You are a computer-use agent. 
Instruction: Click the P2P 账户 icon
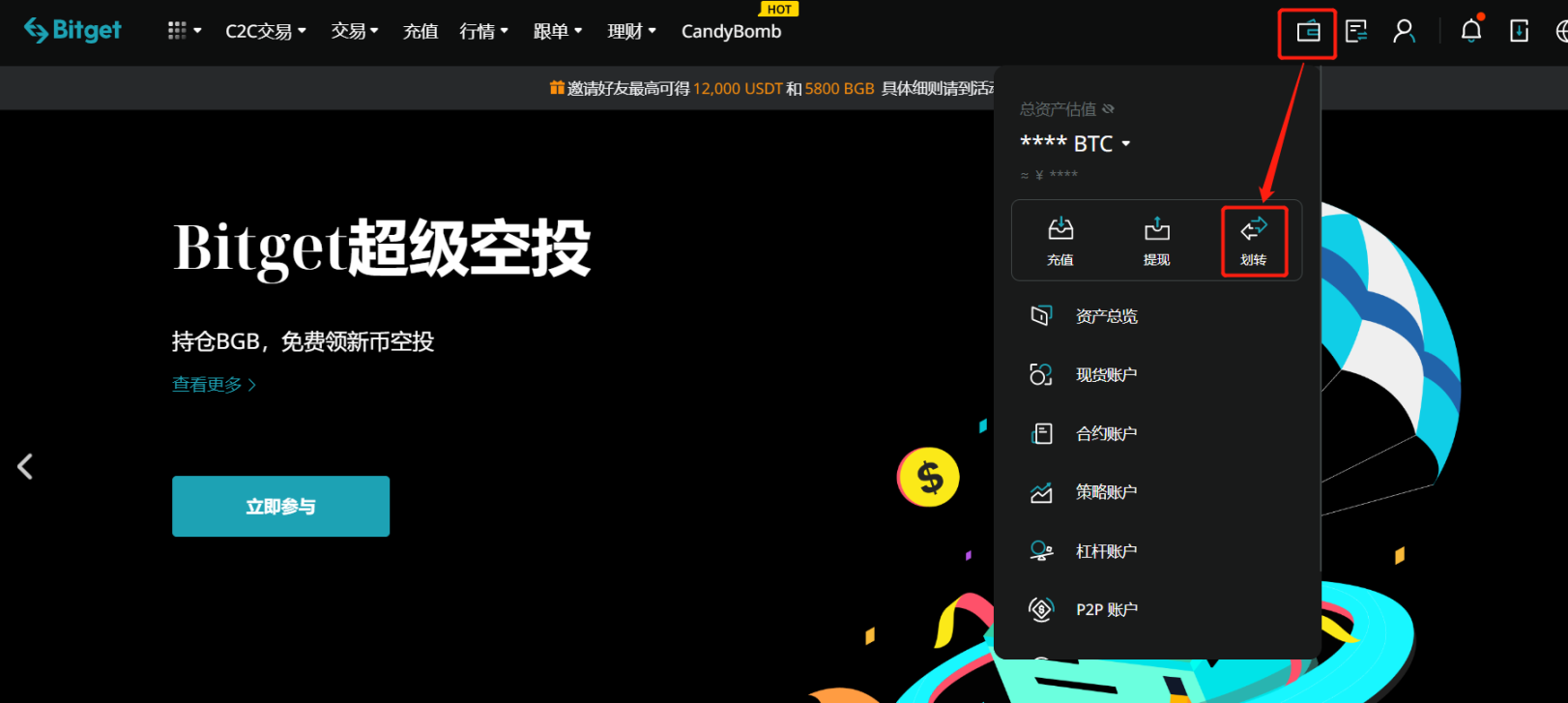(x=1041, y=609)
